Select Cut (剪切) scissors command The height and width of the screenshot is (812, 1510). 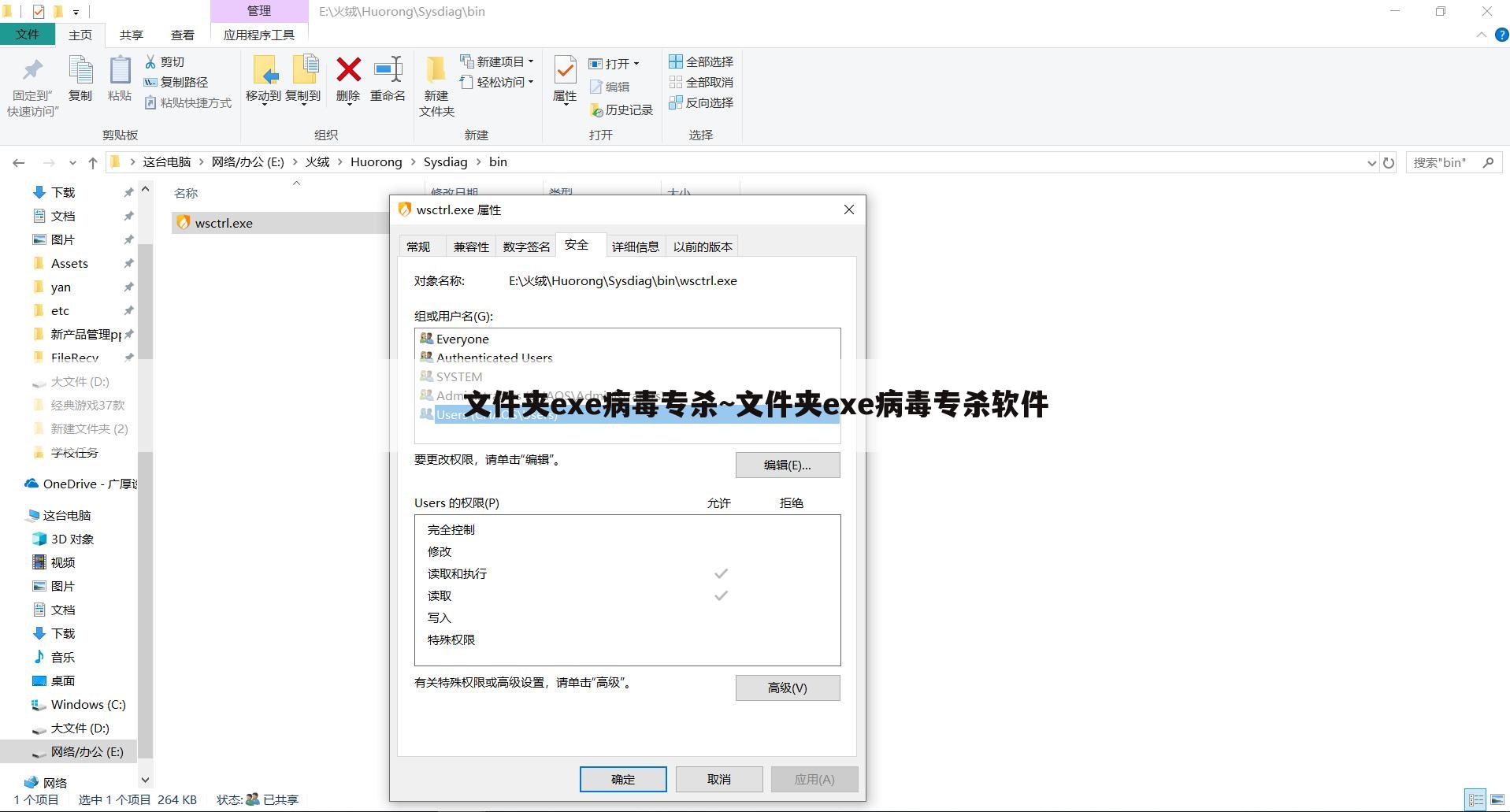point(165,61)
